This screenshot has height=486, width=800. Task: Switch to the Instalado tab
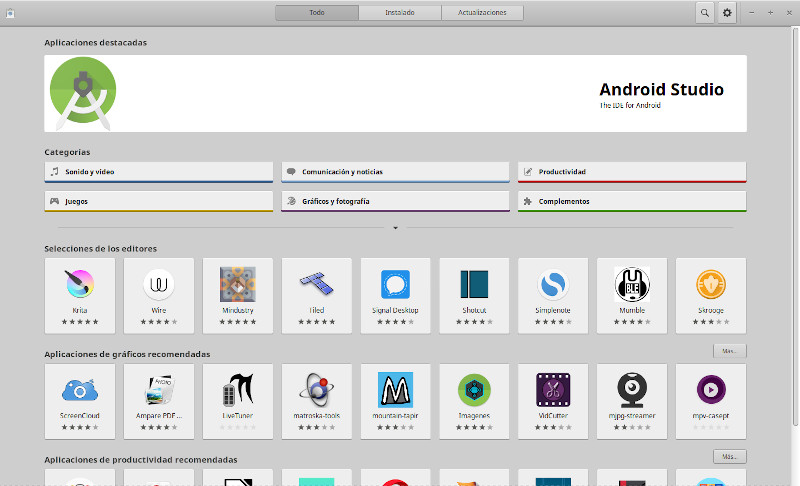pos(400,13)
